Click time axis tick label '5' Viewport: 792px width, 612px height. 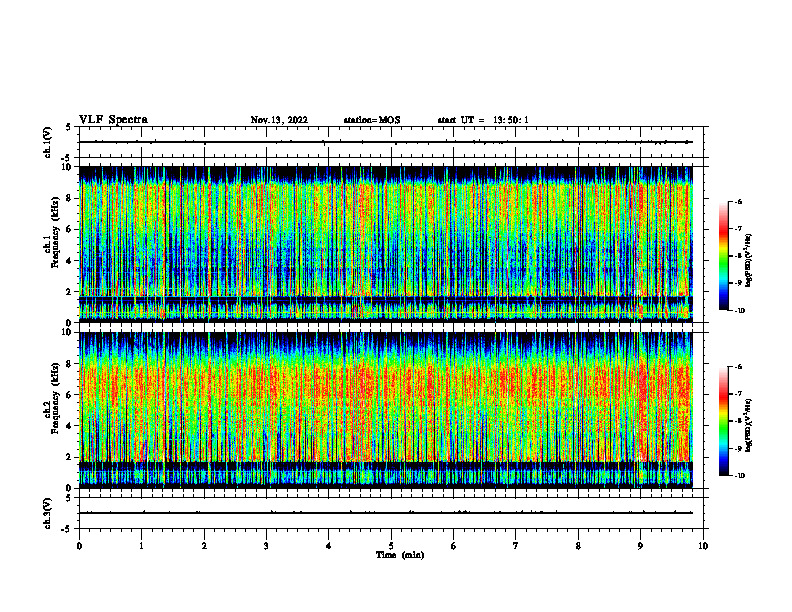pos(391,546)
